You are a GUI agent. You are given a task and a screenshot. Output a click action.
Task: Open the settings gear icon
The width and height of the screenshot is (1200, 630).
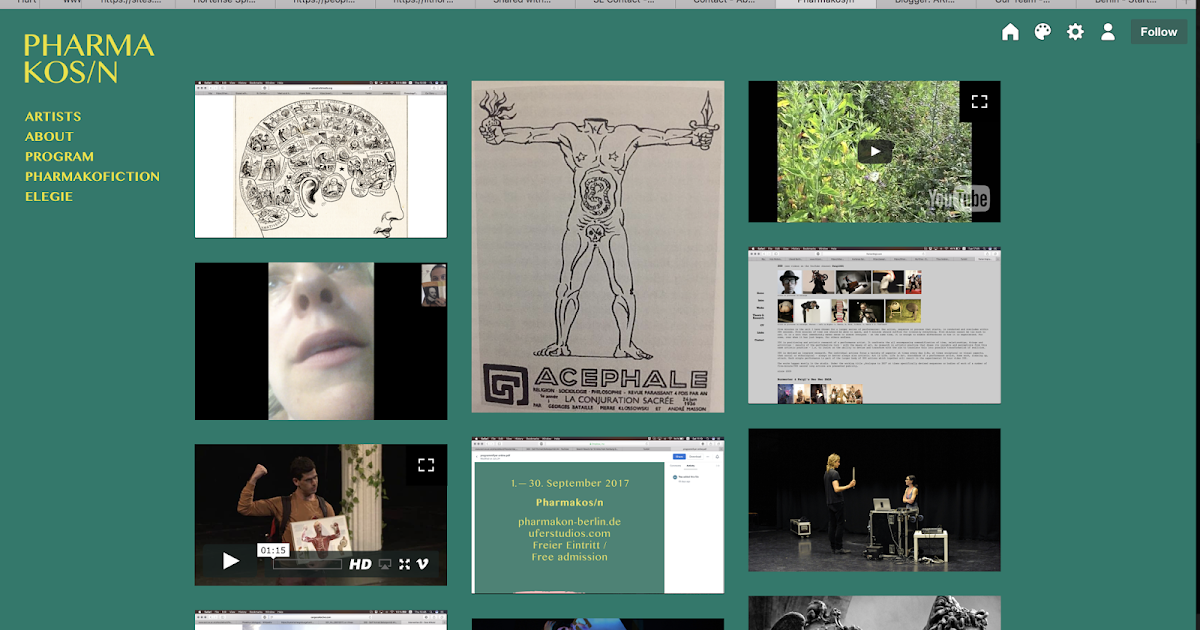[1075, 32]
